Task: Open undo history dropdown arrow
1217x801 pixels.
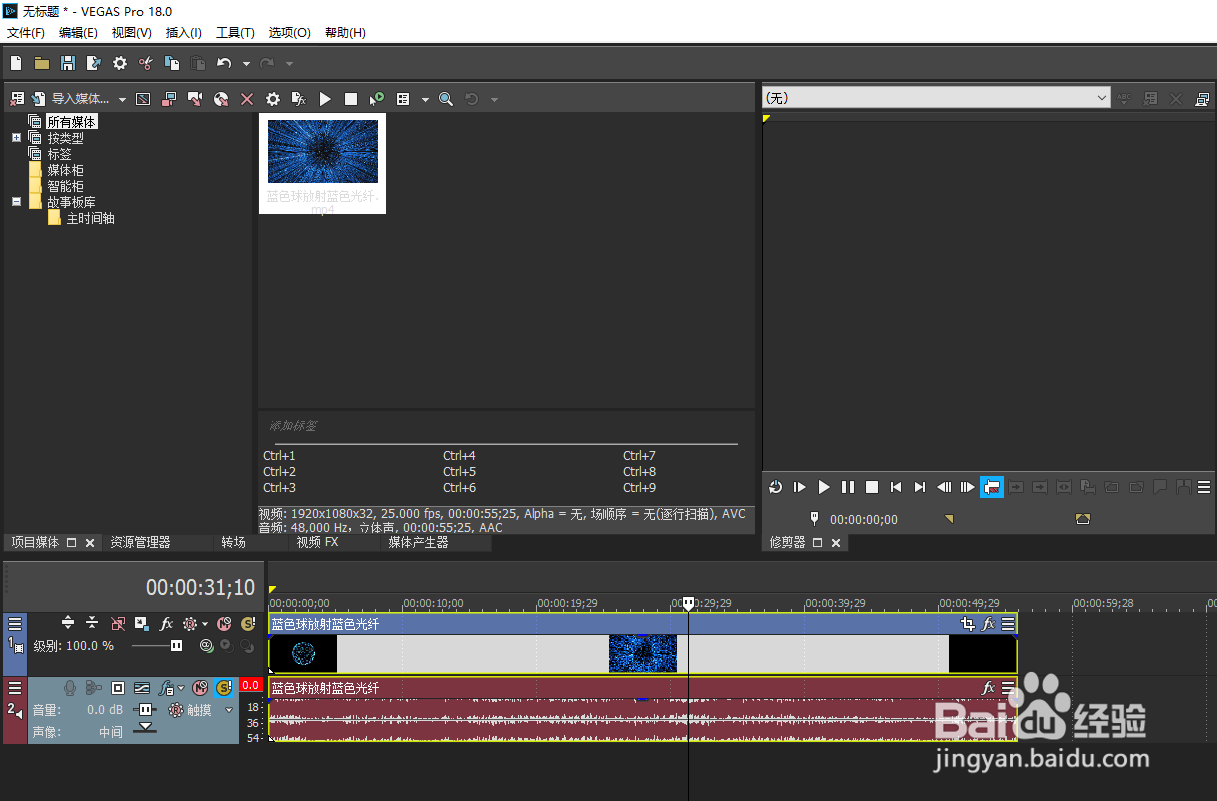Action: (246, 63)
